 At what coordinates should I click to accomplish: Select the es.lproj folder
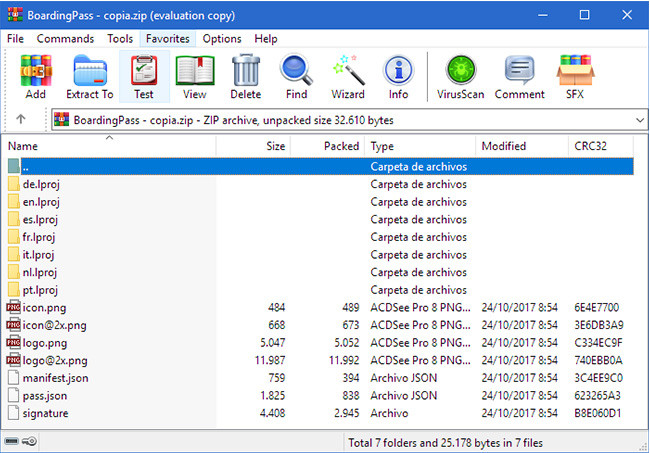(x=41, y=220)
